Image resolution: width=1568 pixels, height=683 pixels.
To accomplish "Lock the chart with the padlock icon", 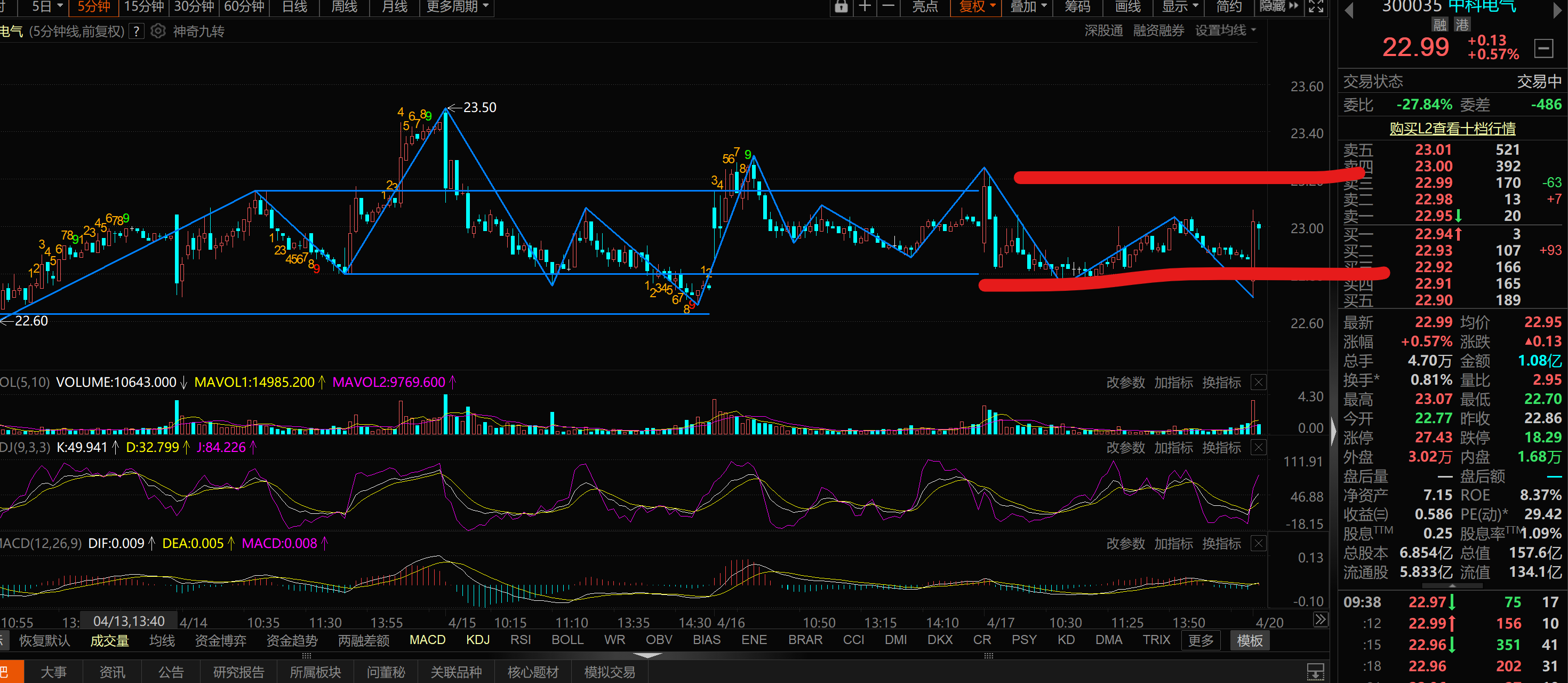I will tap(841, 7).
